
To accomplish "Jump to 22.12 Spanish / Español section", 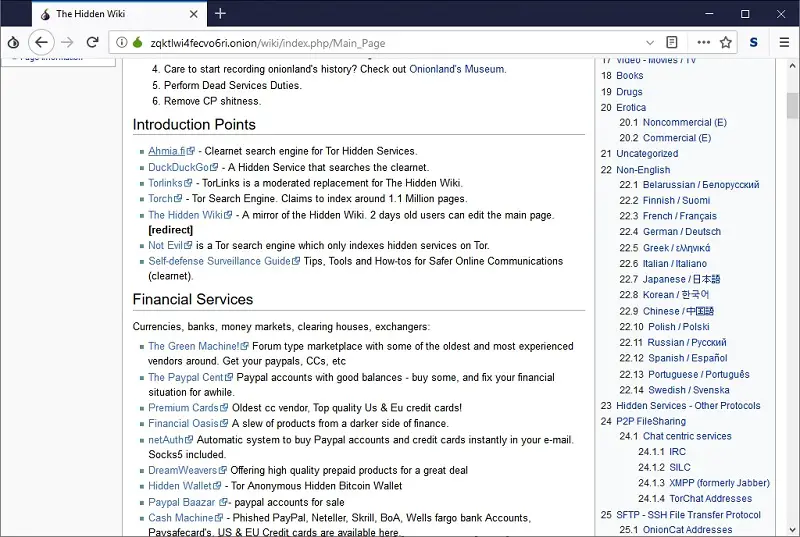I will pyautogui.click(x=673, y=358).
